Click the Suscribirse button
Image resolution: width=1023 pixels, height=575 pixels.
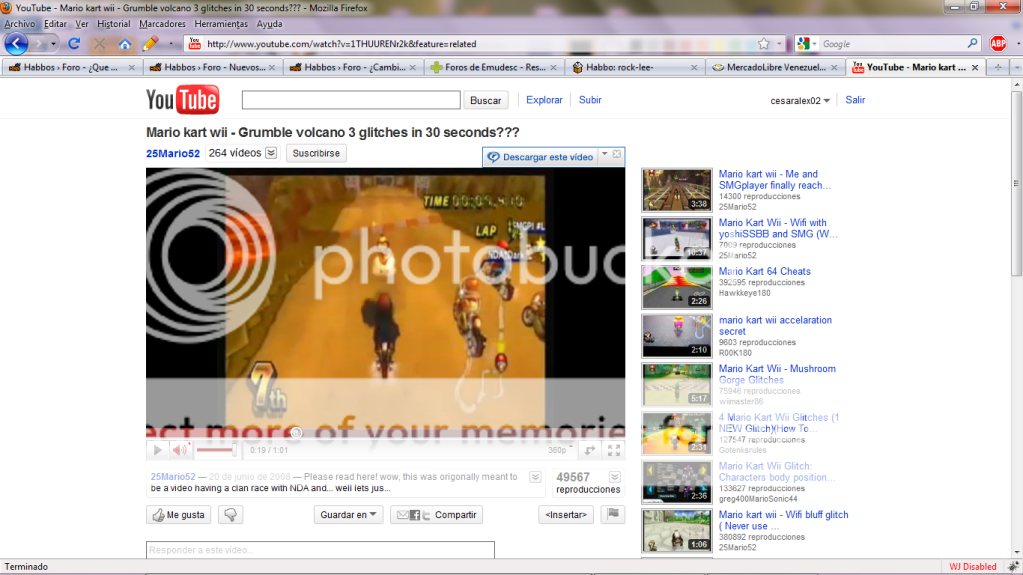(x=316, y=154)
